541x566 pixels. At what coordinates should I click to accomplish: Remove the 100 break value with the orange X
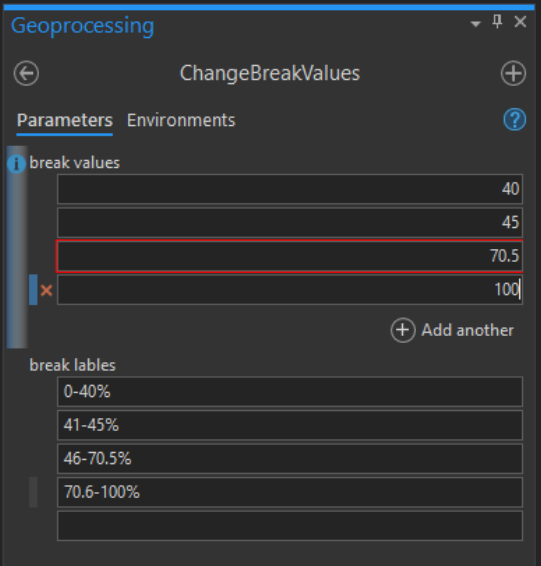(47, 290)
